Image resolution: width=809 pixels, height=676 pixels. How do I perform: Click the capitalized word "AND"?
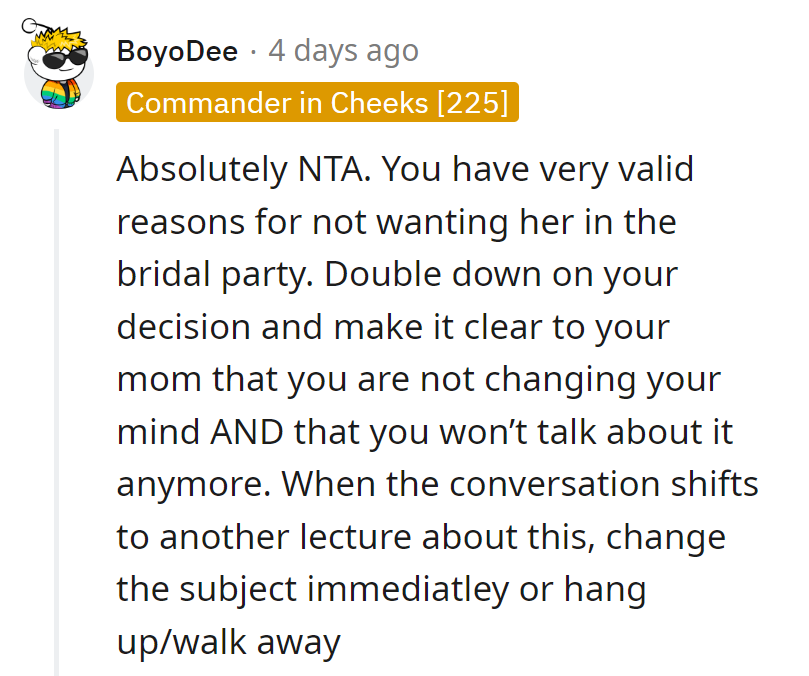(x=249, y=431)
